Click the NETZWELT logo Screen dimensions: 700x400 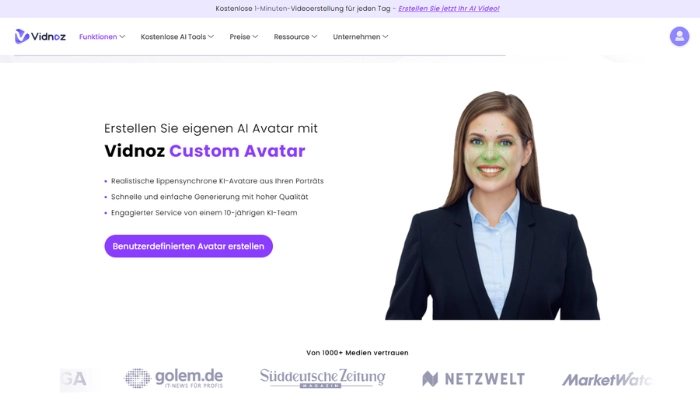[x=473, y=379]
